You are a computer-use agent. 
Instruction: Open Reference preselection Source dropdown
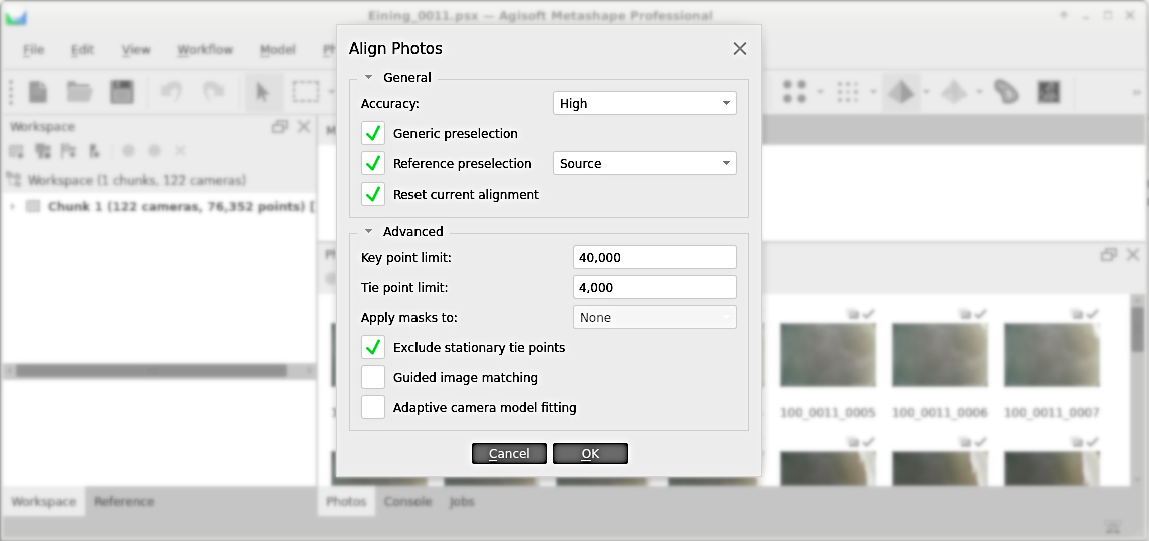coord(644,163)
